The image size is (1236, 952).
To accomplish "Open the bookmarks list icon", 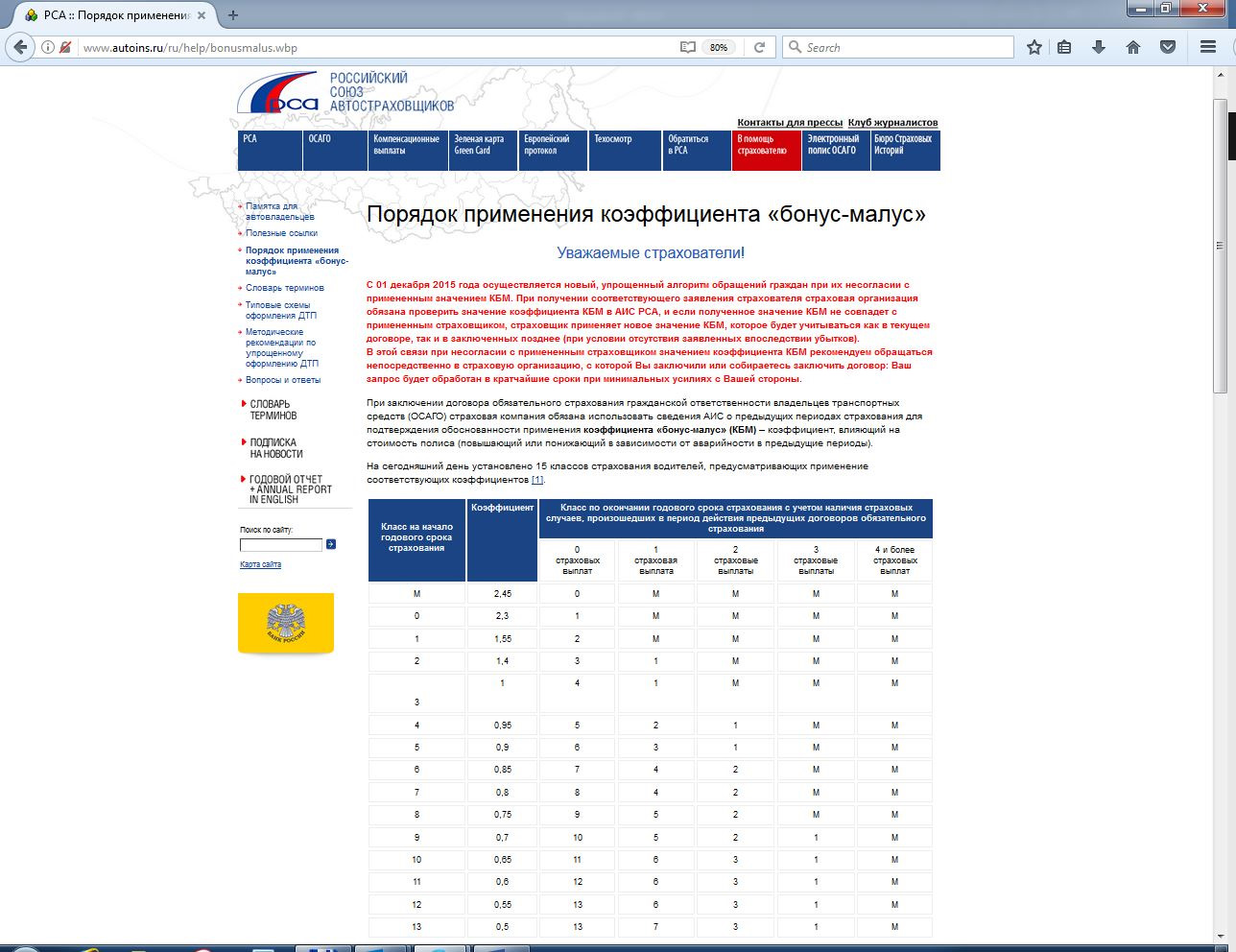I will 1064,47.
